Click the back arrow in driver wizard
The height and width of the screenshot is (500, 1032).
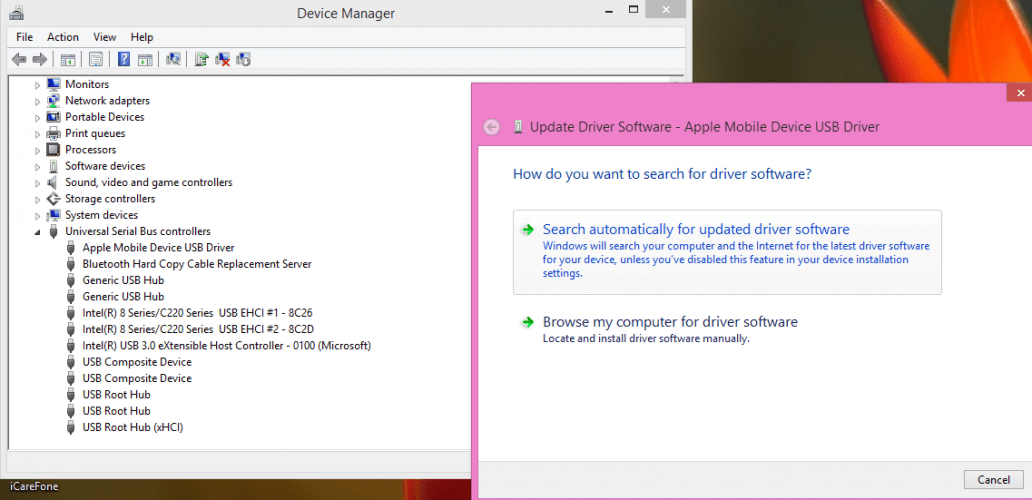click(491, 127)
